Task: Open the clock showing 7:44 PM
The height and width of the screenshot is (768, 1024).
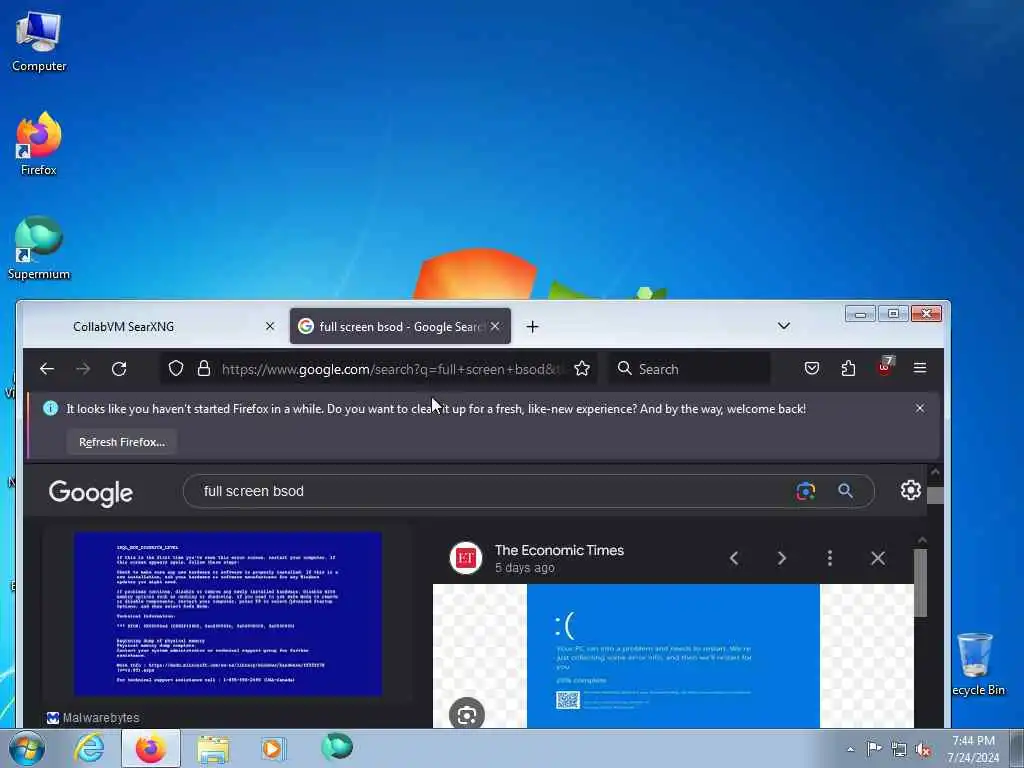Action: (973, 749)
